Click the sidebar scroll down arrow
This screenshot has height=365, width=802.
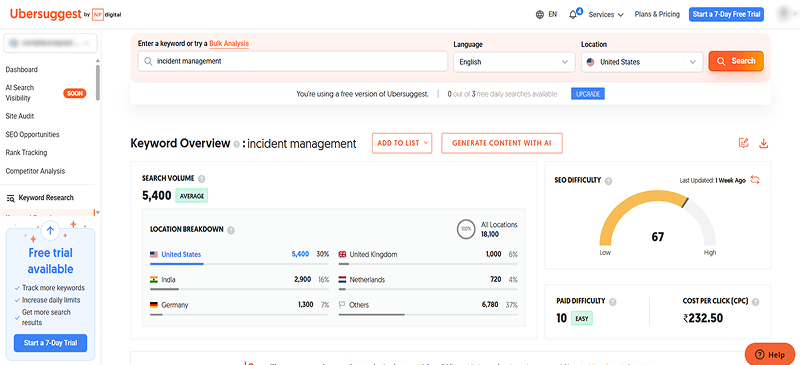(x=98, y=212)
